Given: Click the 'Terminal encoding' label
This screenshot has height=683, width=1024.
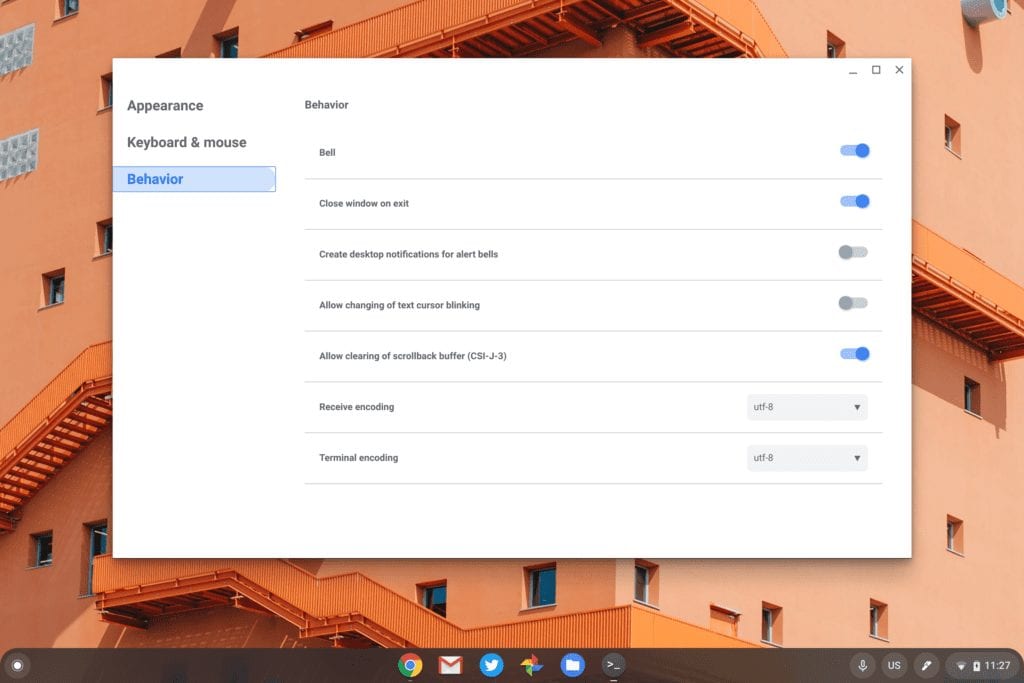Looking at the screenshot, I should 359,458.
